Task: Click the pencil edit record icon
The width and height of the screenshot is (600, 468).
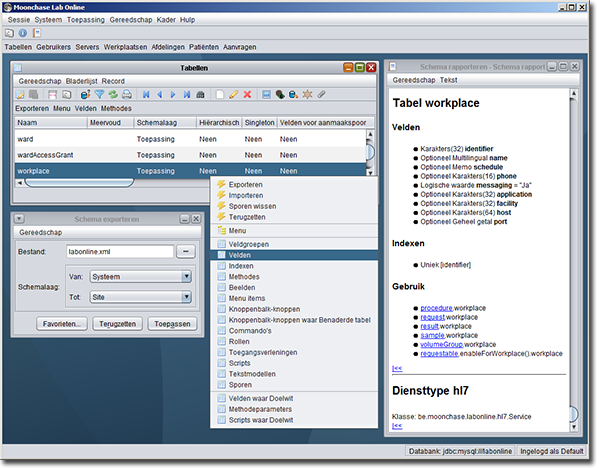Action: tap(233, 95)
